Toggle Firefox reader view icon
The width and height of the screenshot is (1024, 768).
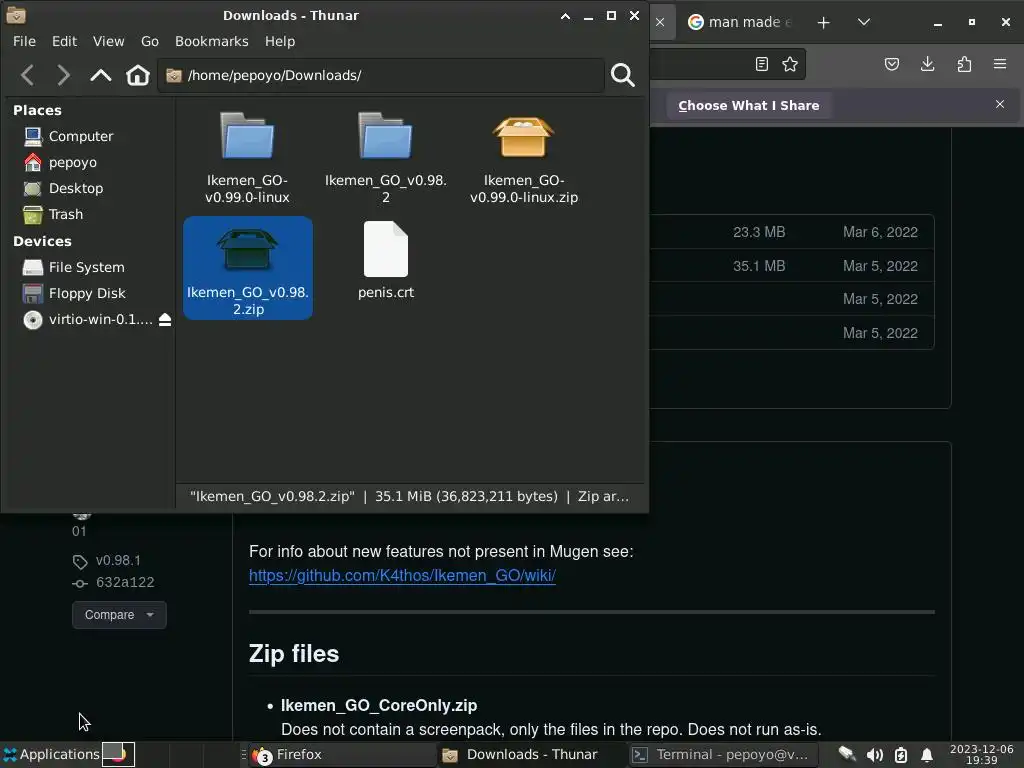pyautogui.click(x=761, y=64)
